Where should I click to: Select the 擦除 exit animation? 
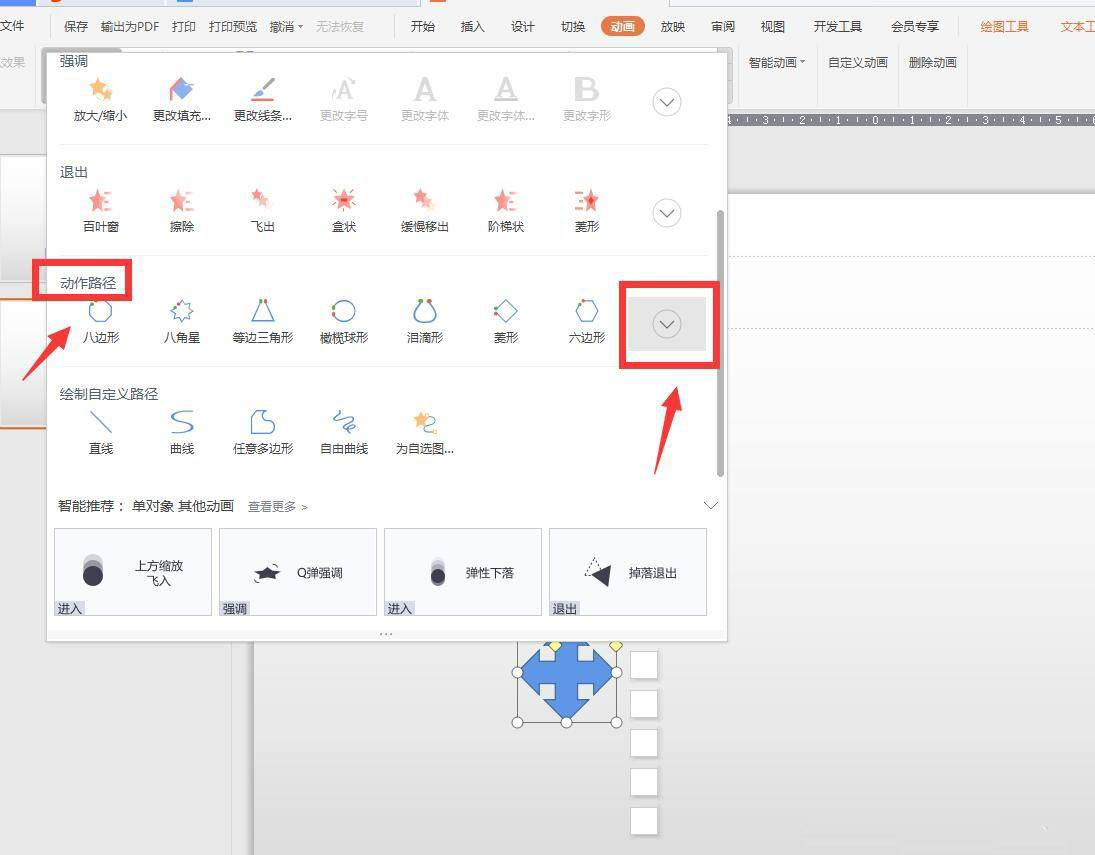click(x=181, y=208)
